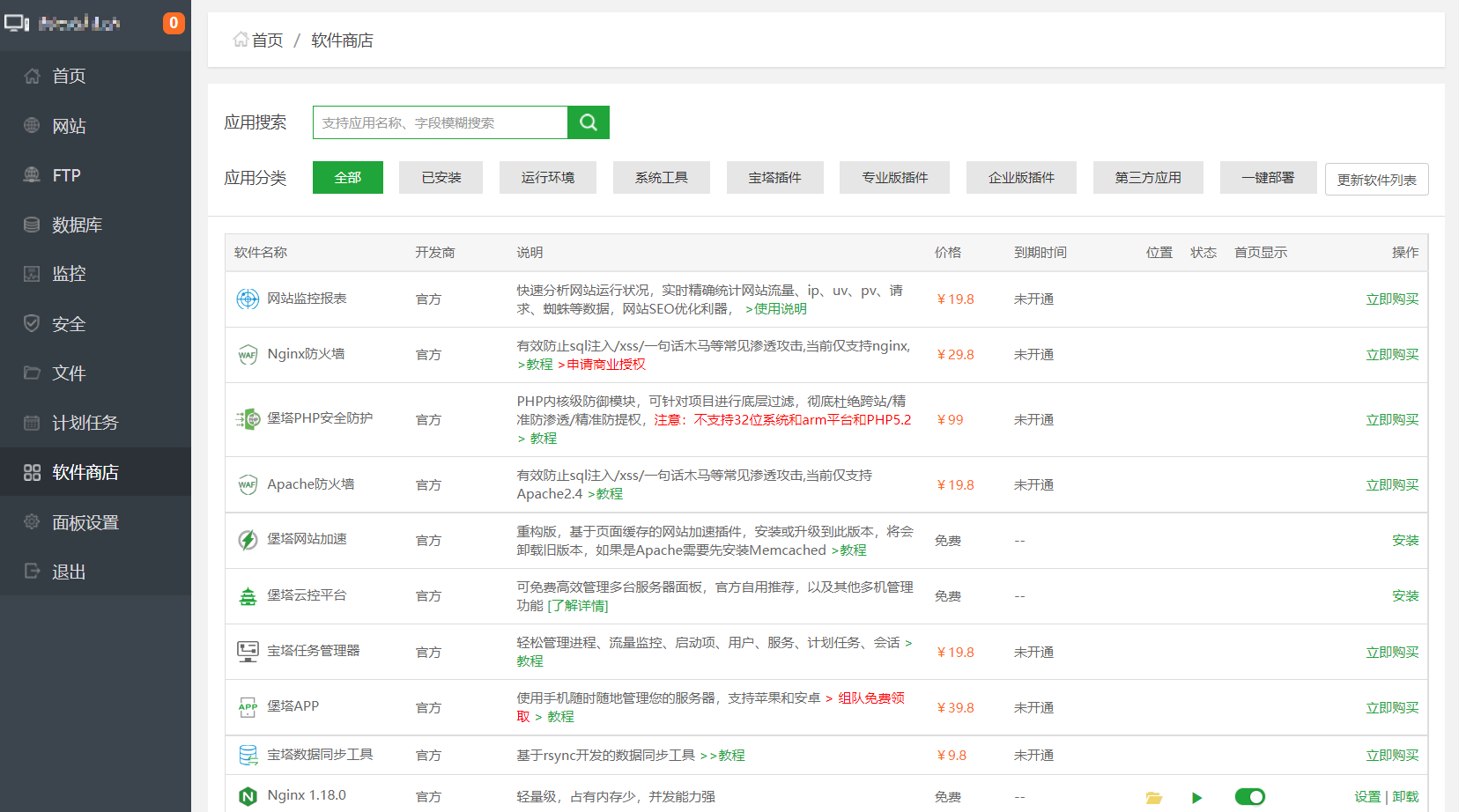Viewport: 1459px width, 812px height.
Task: Click the 堡塔PHP安全防护 icon
Action: 248,419
